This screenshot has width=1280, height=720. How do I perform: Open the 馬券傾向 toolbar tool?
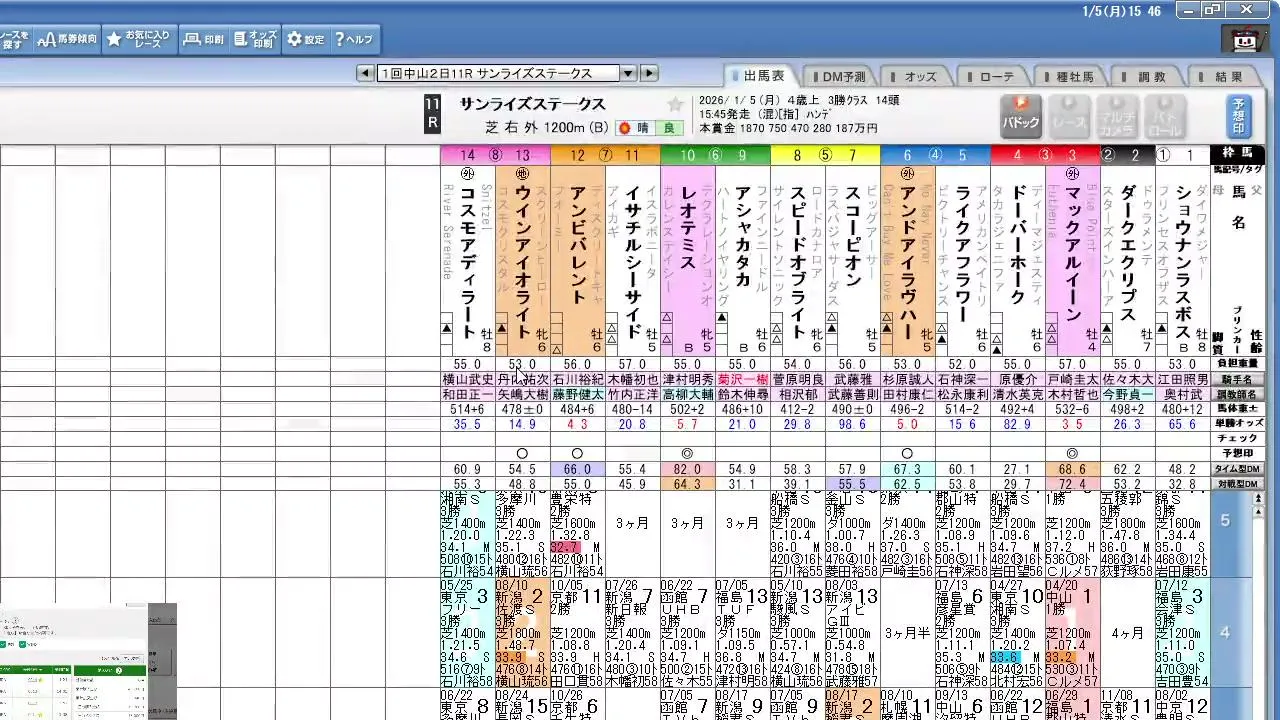tap(67, 39)
